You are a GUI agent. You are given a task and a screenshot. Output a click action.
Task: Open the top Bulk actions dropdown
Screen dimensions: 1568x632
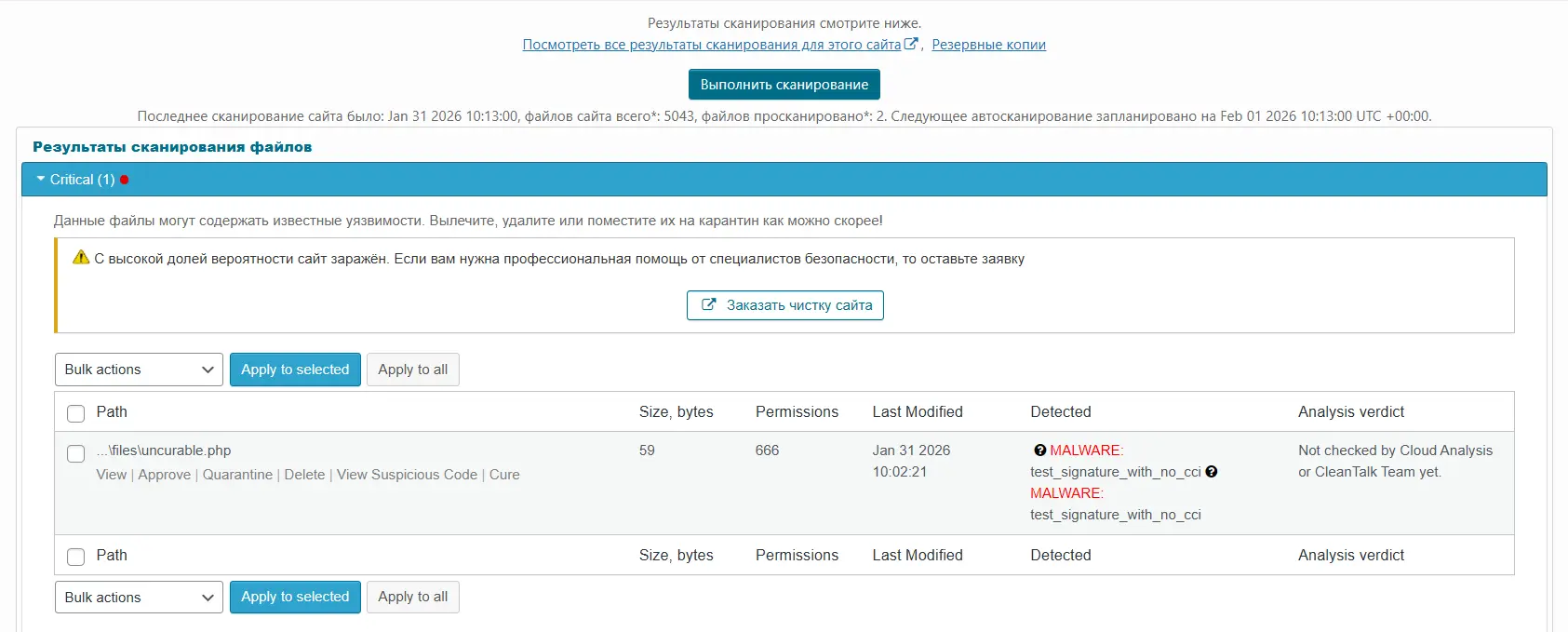click(x=139, y=370)
